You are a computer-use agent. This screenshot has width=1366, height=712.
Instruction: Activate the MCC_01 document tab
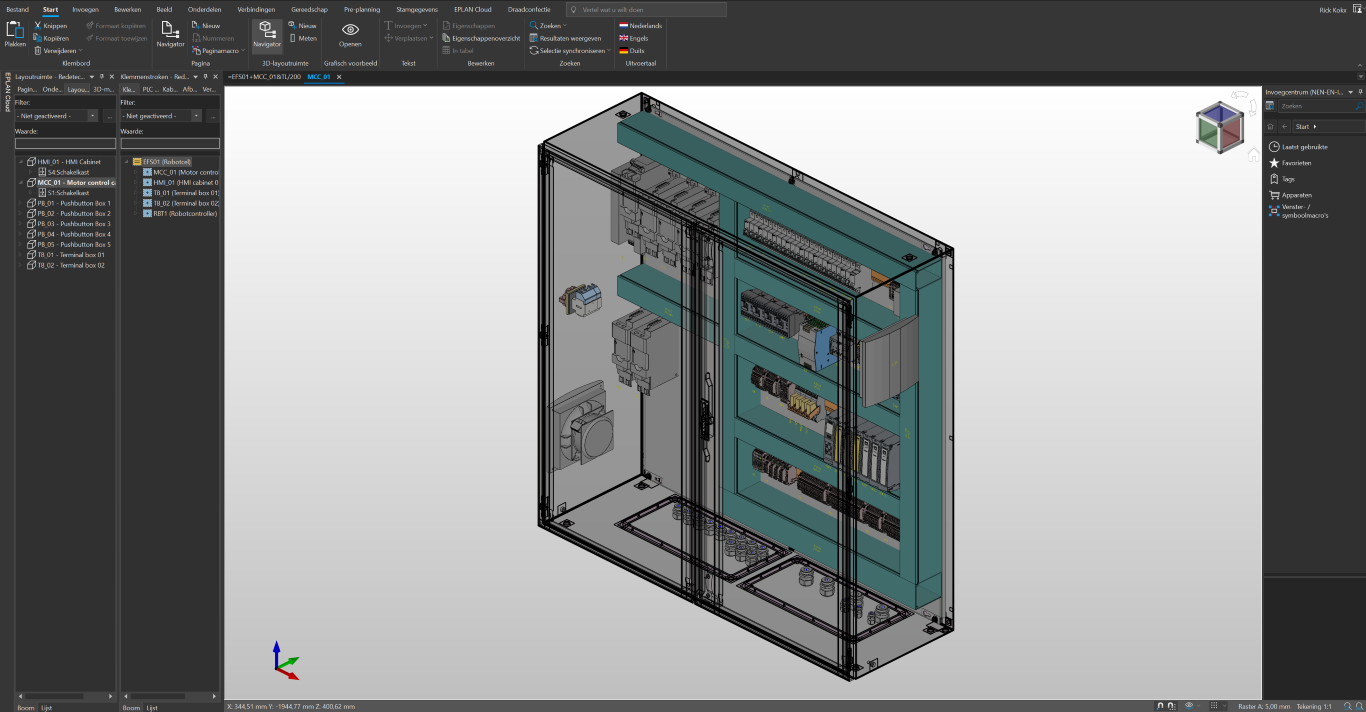point(321,77)
